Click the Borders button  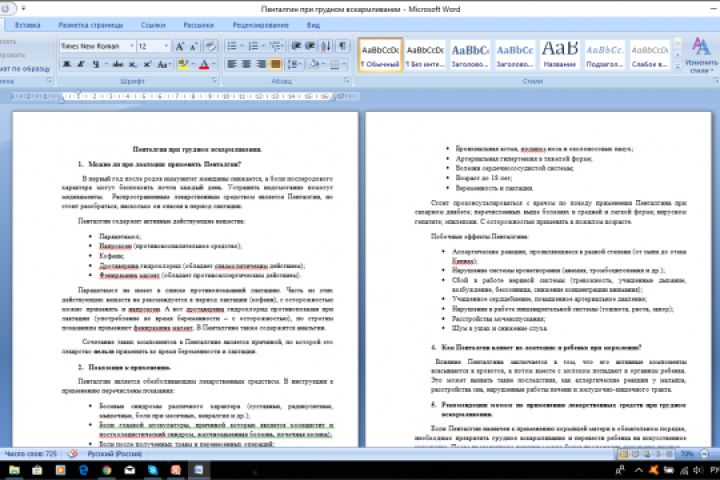click(x=335, y=64)
